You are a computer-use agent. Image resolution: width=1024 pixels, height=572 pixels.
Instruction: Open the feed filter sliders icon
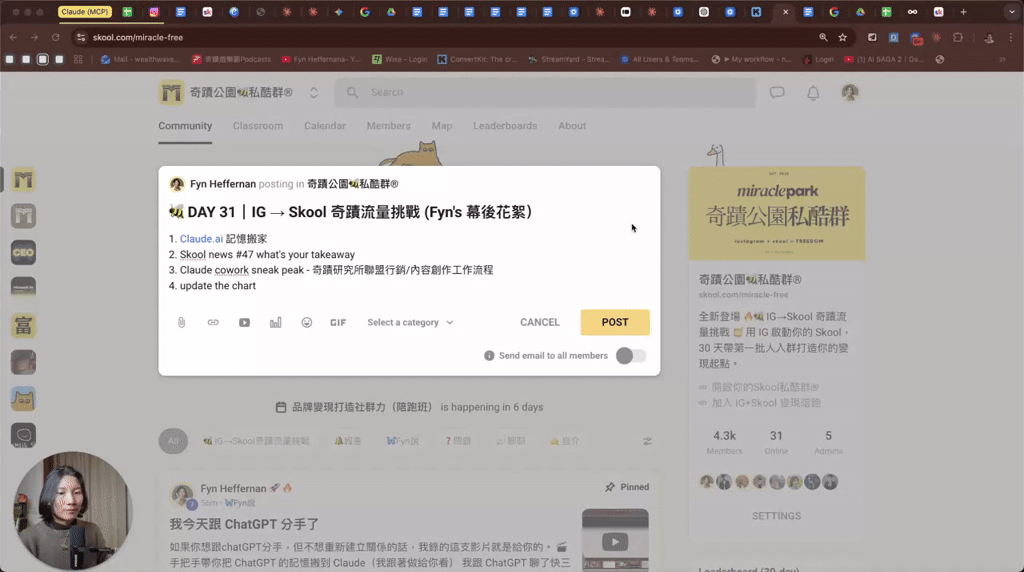tap(647, 441)
